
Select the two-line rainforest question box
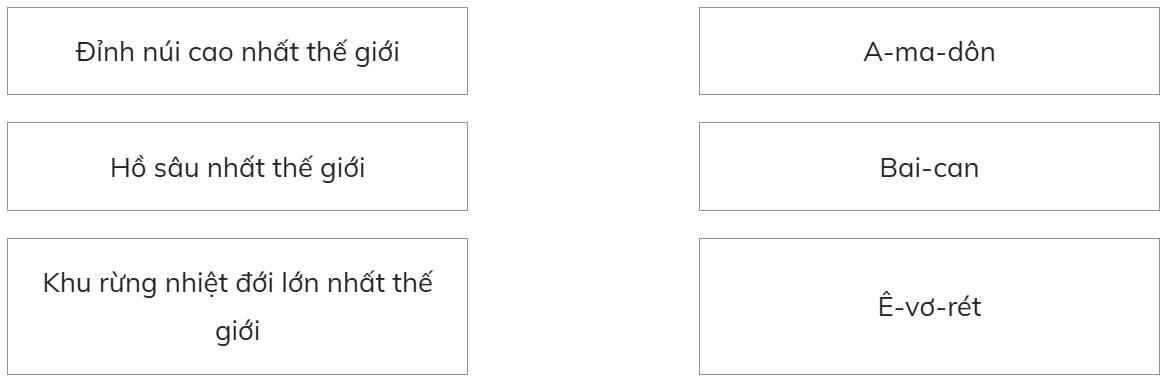pos(237,307)
